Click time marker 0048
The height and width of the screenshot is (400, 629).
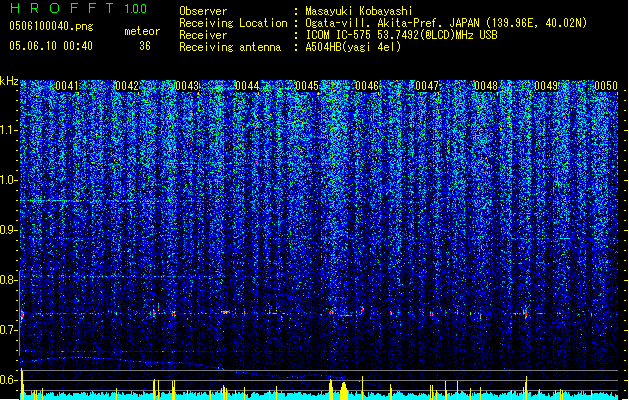click(x=486, y=86)
